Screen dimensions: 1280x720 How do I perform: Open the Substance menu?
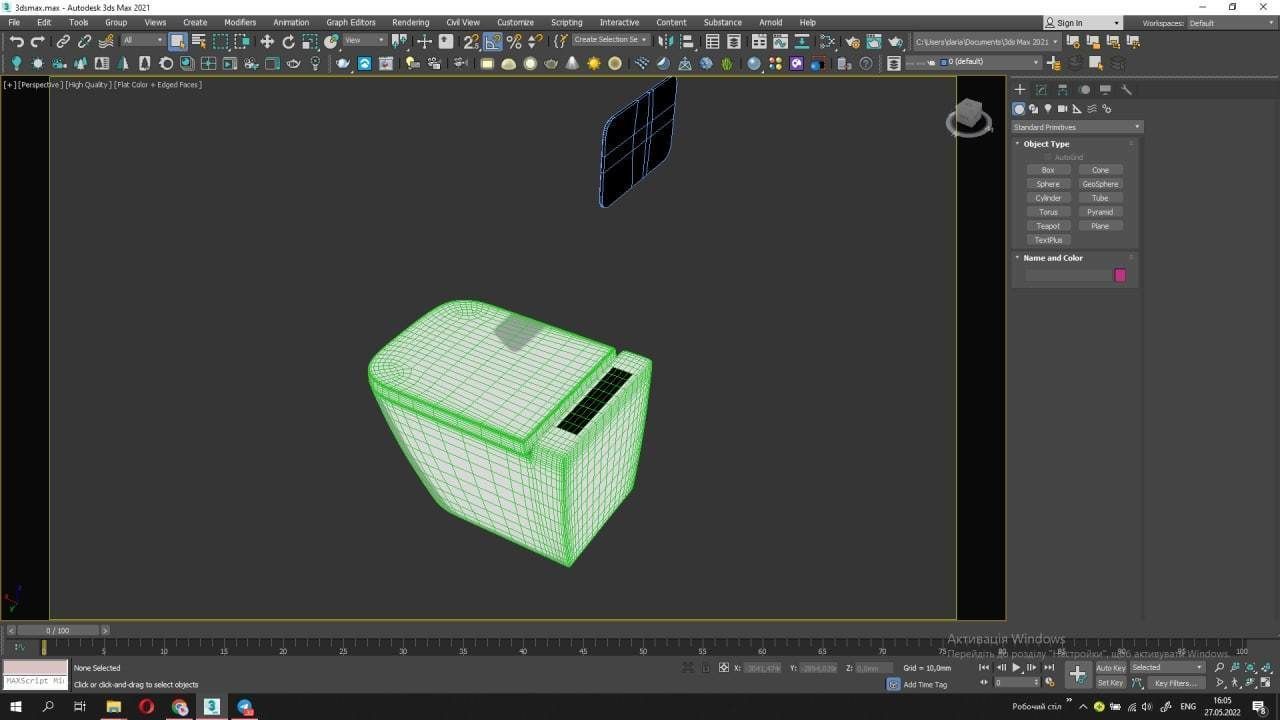722,22
